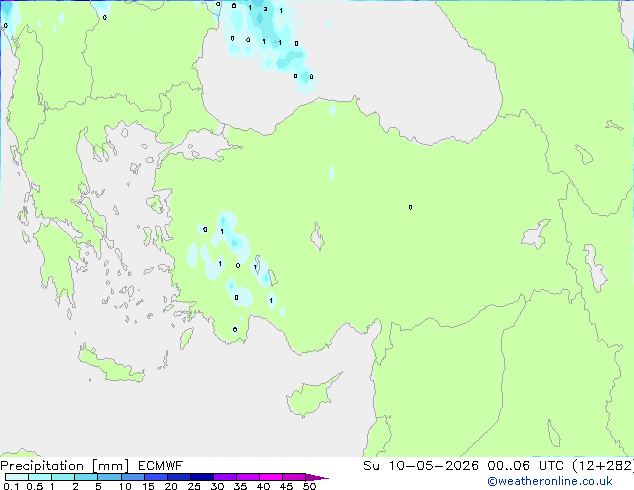The image size is (634, 490).
Task: Click the 'Su 10-05-2026' date text
Action: [421, 465]
